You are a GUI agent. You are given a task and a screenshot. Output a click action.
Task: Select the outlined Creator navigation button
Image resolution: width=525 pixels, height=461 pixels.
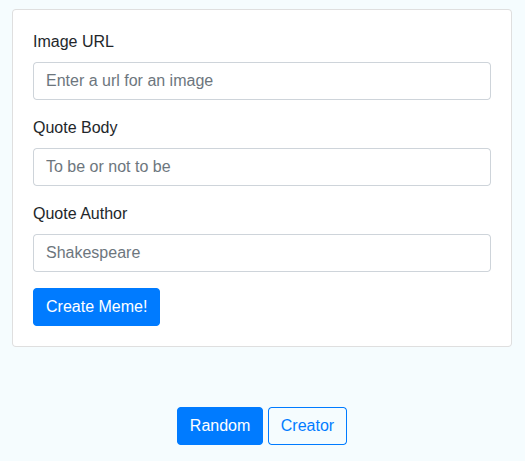(307, 426)
